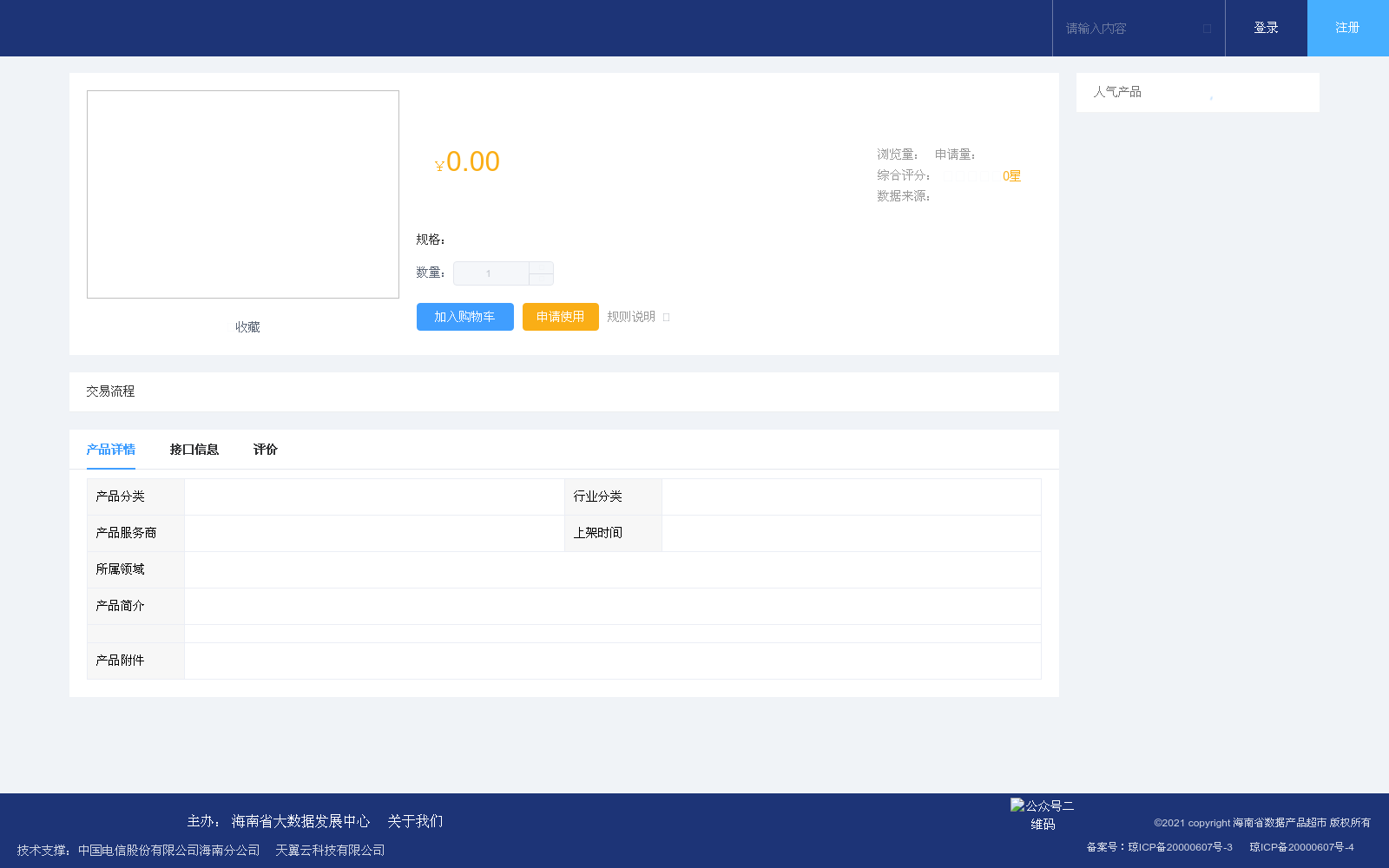Image resolution: width=1389 pixels, height=868 pixels.
Task: Click the 行业分类 table label
Action: [x=597, y=496]
